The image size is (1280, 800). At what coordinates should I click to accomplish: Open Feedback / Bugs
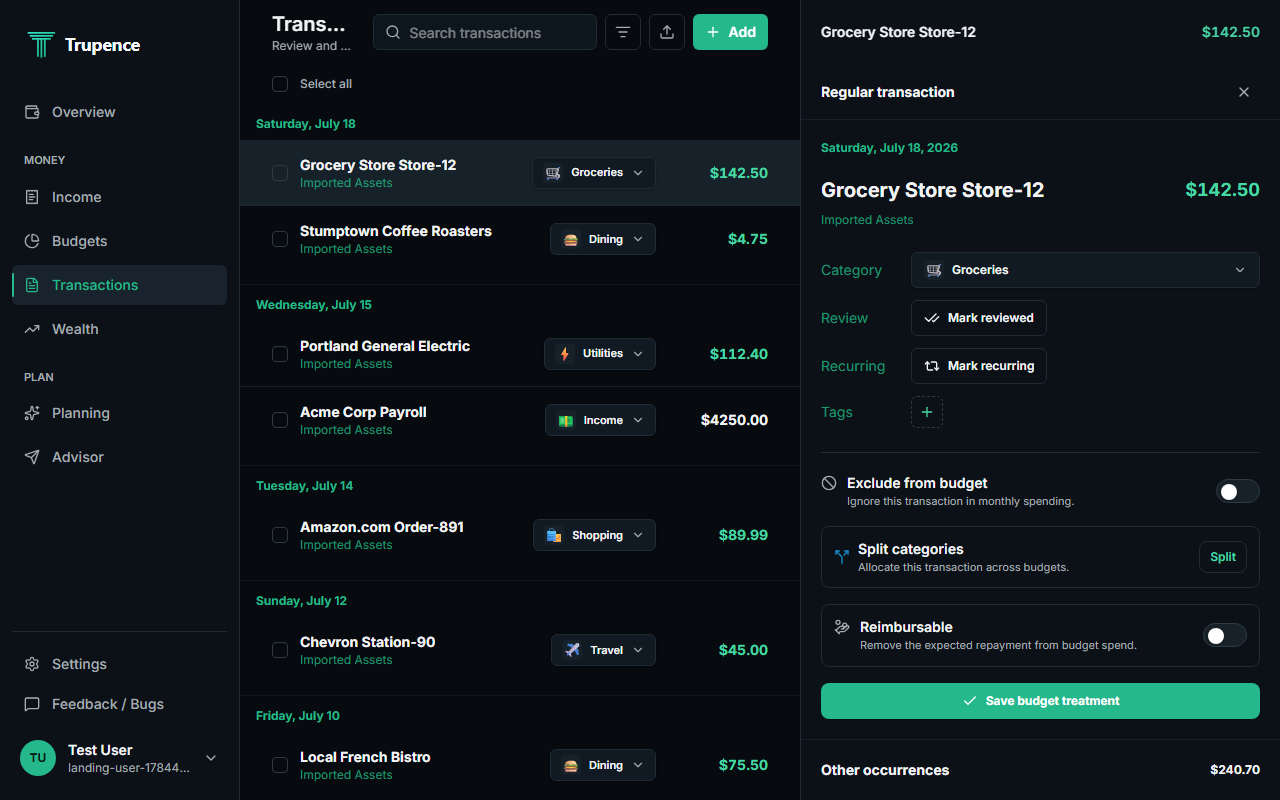[x=119, y=704]
